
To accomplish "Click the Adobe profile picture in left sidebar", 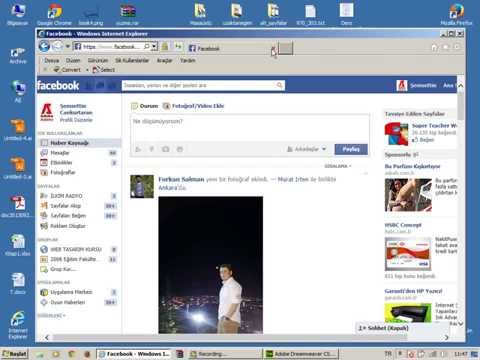I will 47,112.
